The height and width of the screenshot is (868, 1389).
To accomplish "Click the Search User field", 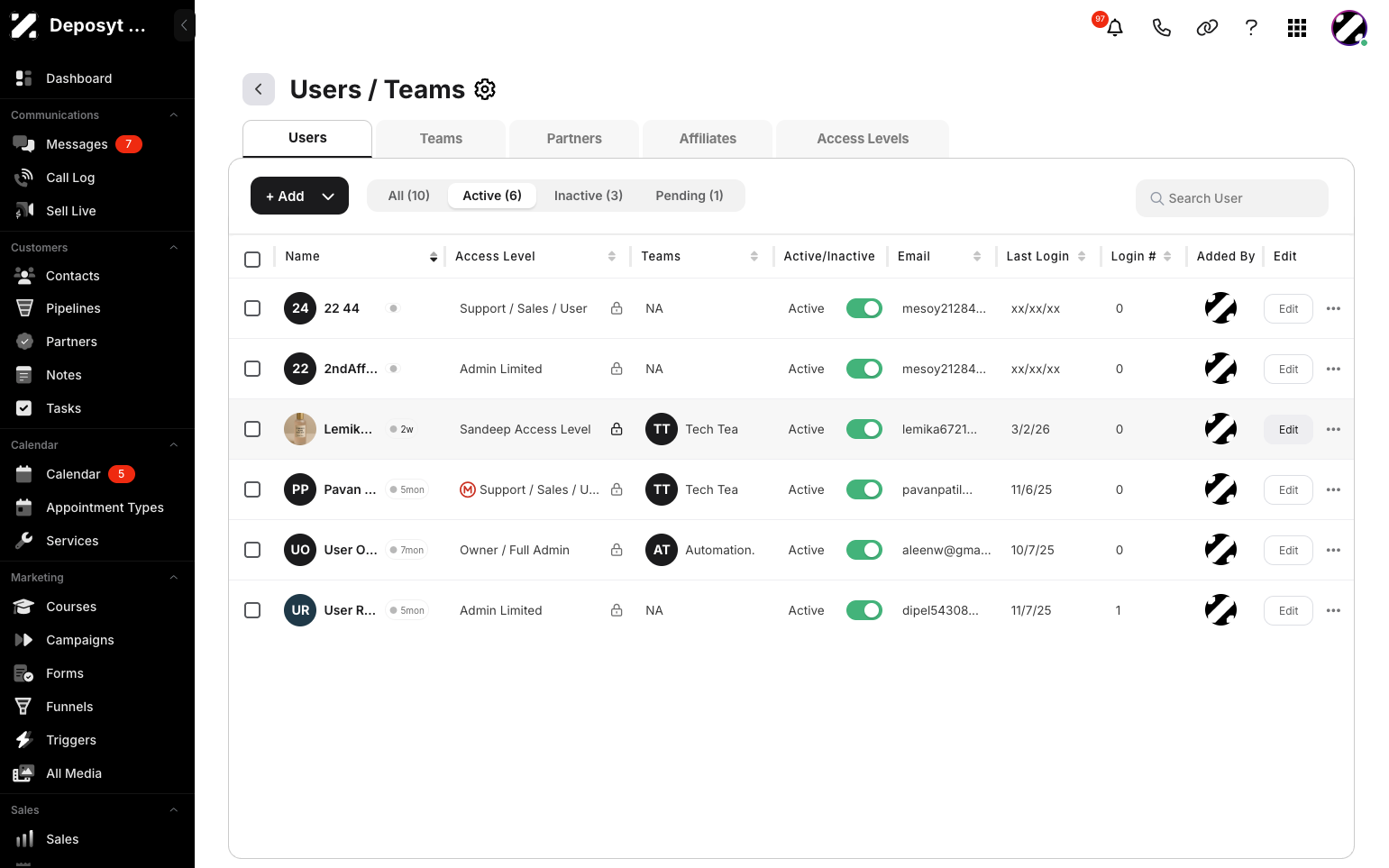I will (1232, 198).
